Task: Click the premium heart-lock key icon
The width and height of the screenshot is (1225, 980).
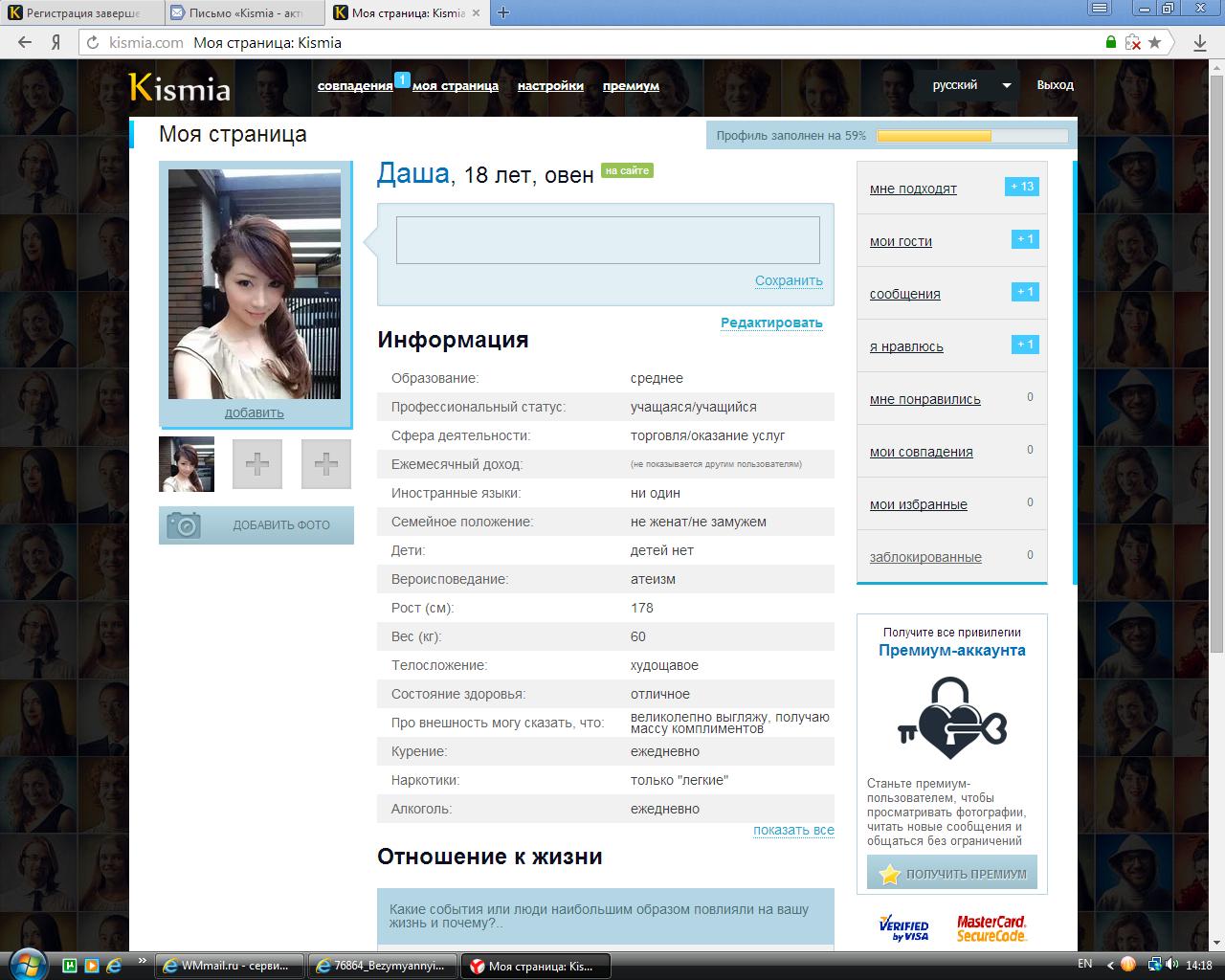Action: point(952,718)
